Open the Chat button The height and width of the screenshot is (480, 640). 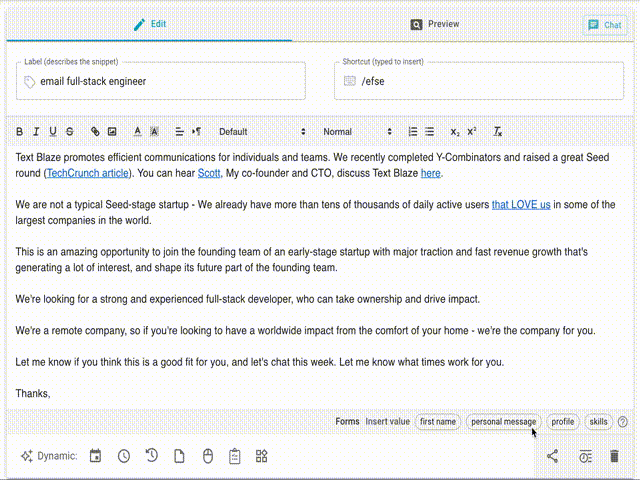tap(605, 25)
